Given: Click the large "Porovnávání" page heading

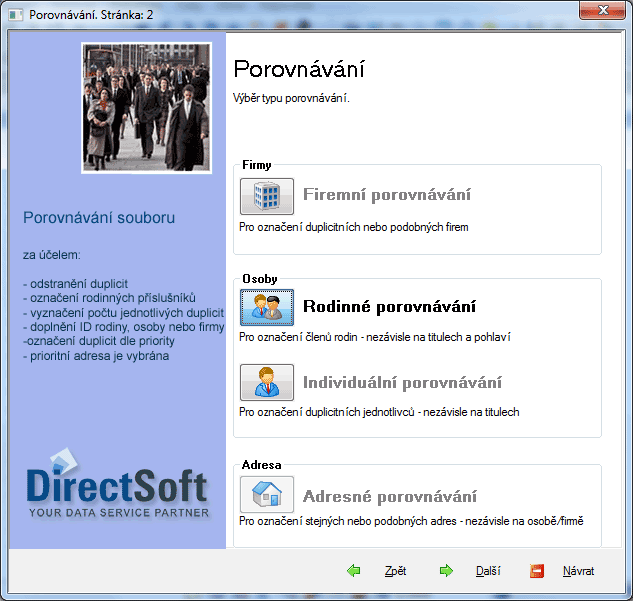Looking at the screenshot, I should coord(299,69).
